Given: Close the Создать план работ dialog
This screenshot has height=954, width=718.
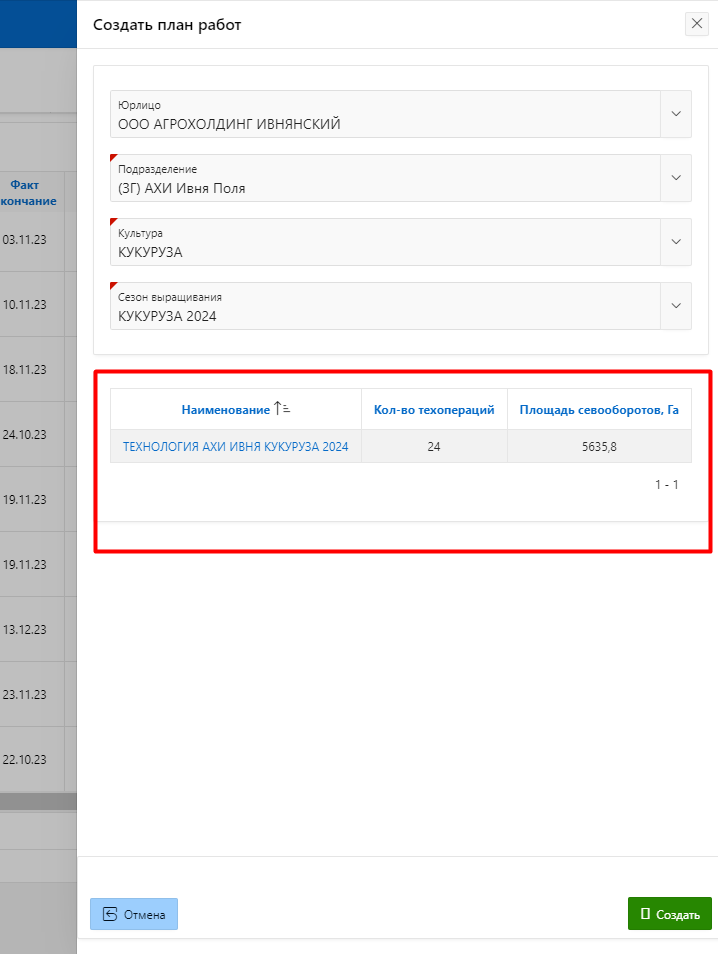Looking at the screenshot, I should (x=696, y=24).
